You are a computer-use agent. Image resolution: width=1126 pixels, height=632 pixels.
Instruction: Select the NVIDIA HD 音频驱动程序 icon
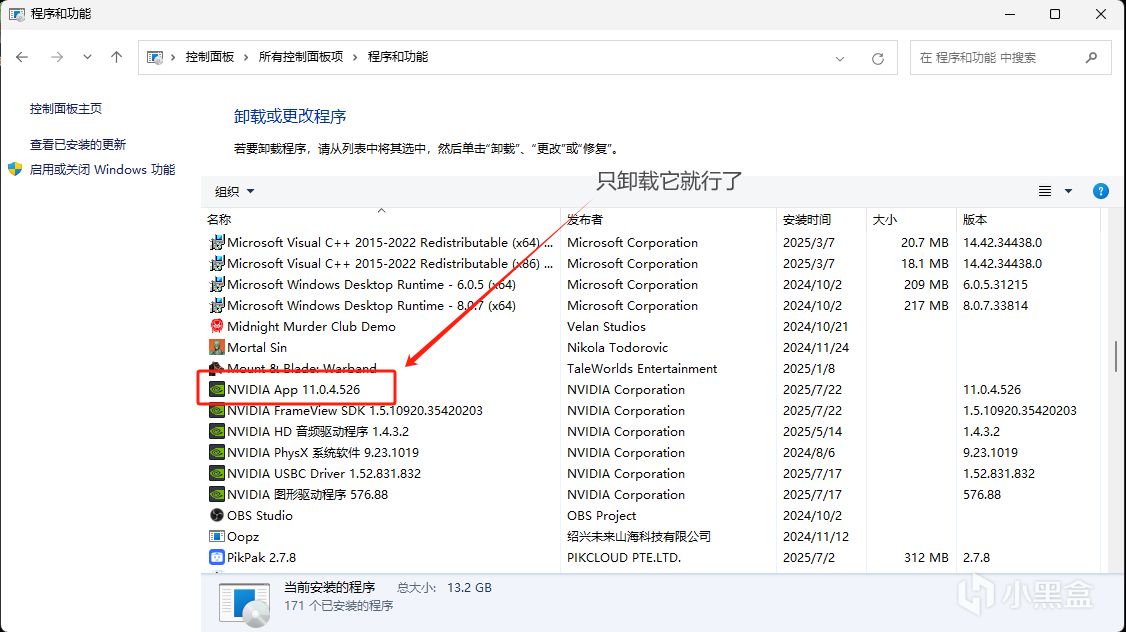coord(216,432)
